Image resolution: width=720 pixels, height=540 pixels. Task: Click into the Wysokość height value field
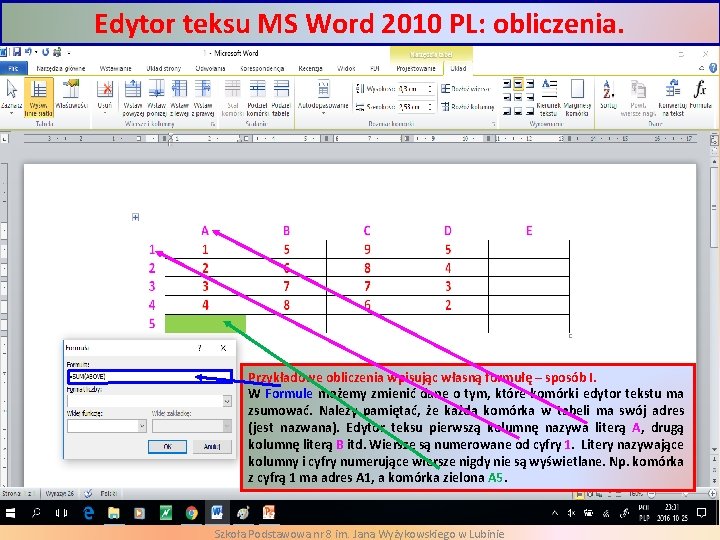pyautogui.click(x=412, y=89)
